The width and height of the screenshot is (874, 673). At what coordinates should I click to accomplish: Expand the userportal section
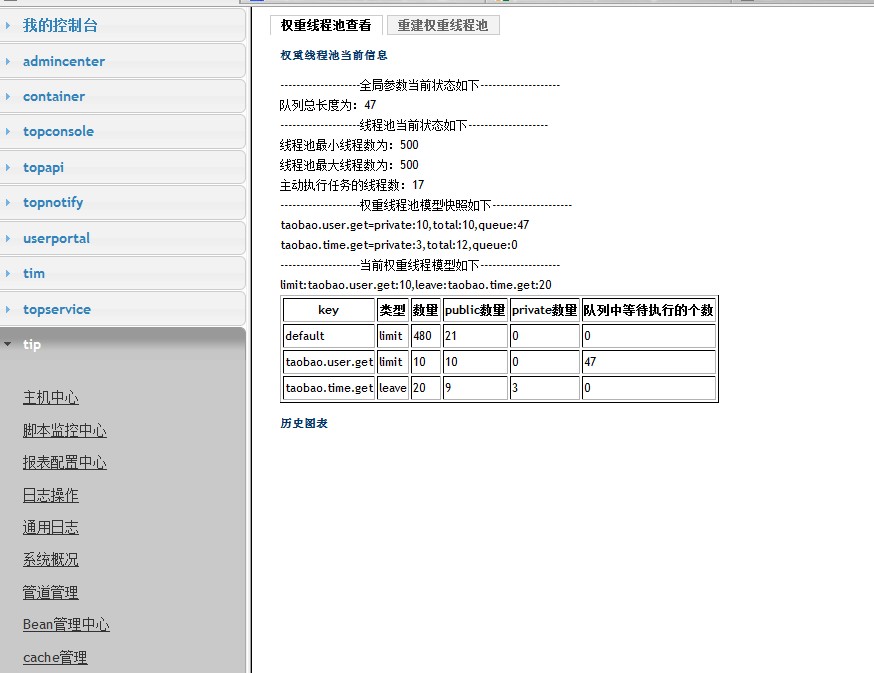pyautogui.click(x=122, y=238)
